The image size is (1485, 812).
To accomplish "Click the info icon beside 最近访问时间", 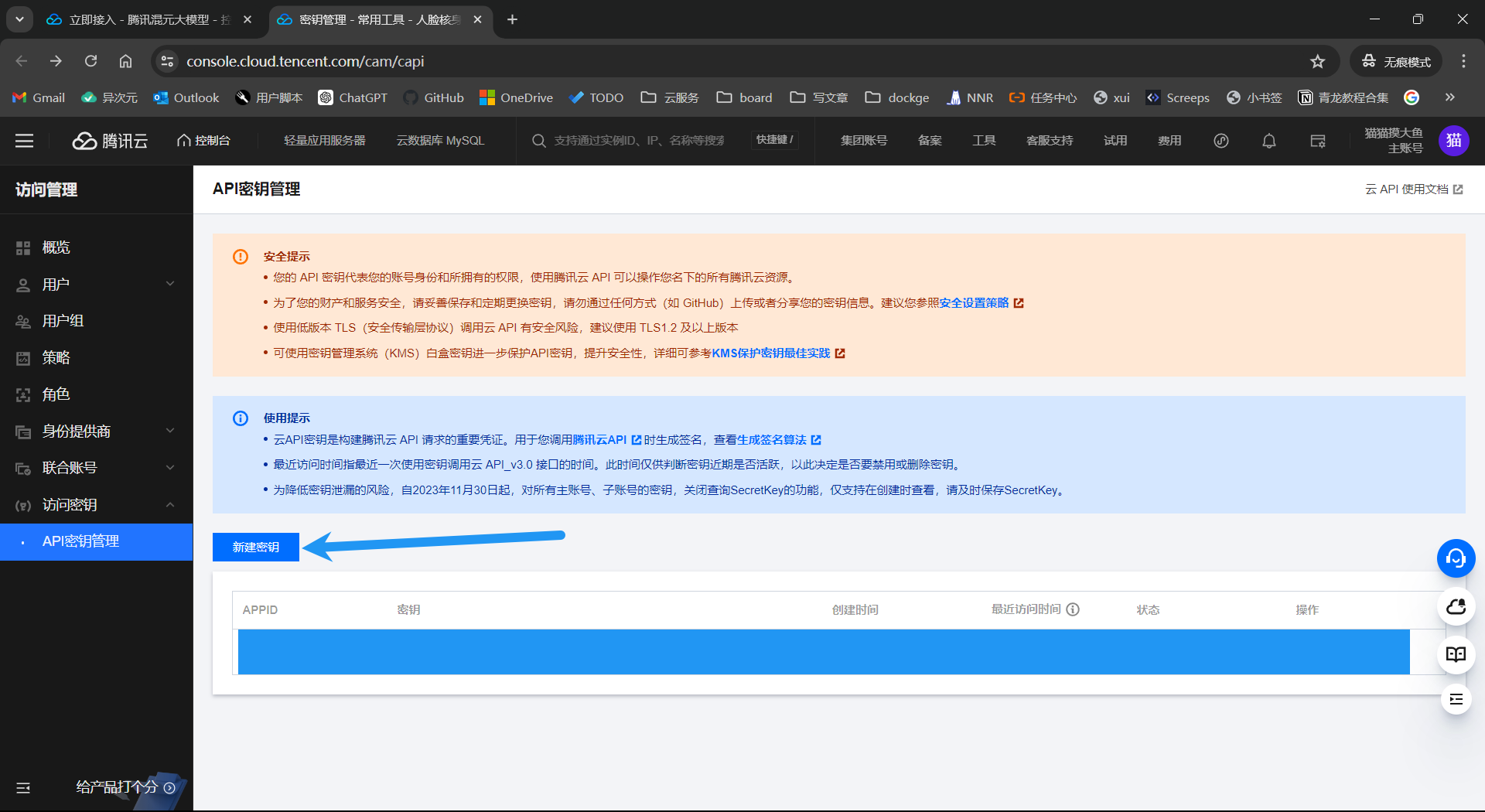I will (1073, 609).
